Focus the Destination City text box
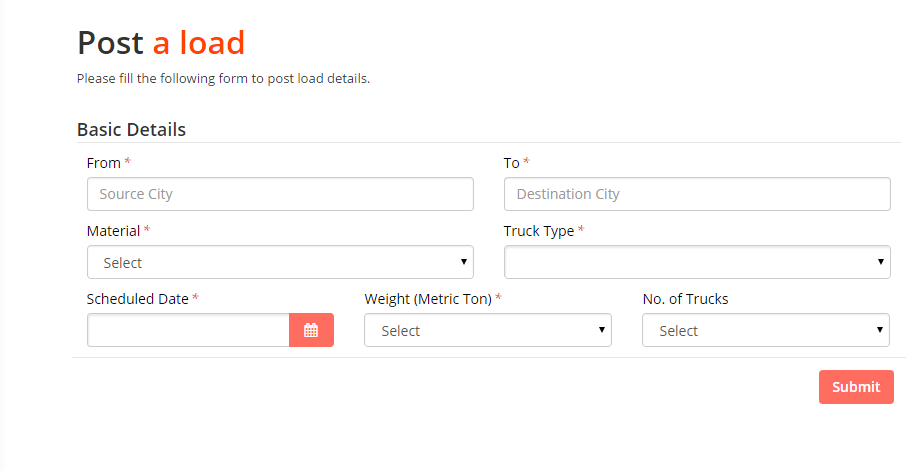This screenshot has width=915, height=471. tap(696, 194)
